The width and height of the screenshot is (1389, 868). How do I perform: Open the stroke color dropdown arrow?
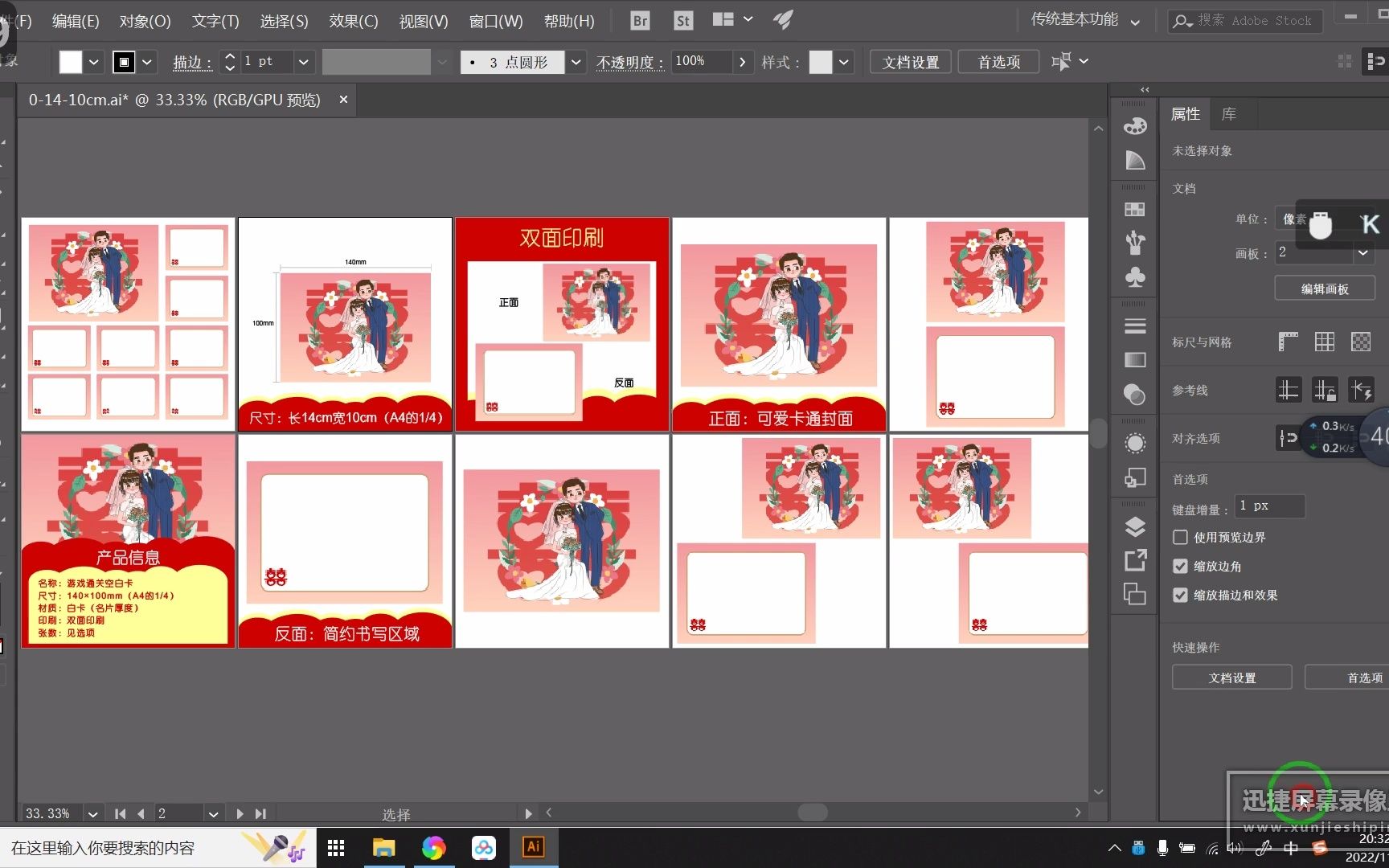tap(147, 62)
